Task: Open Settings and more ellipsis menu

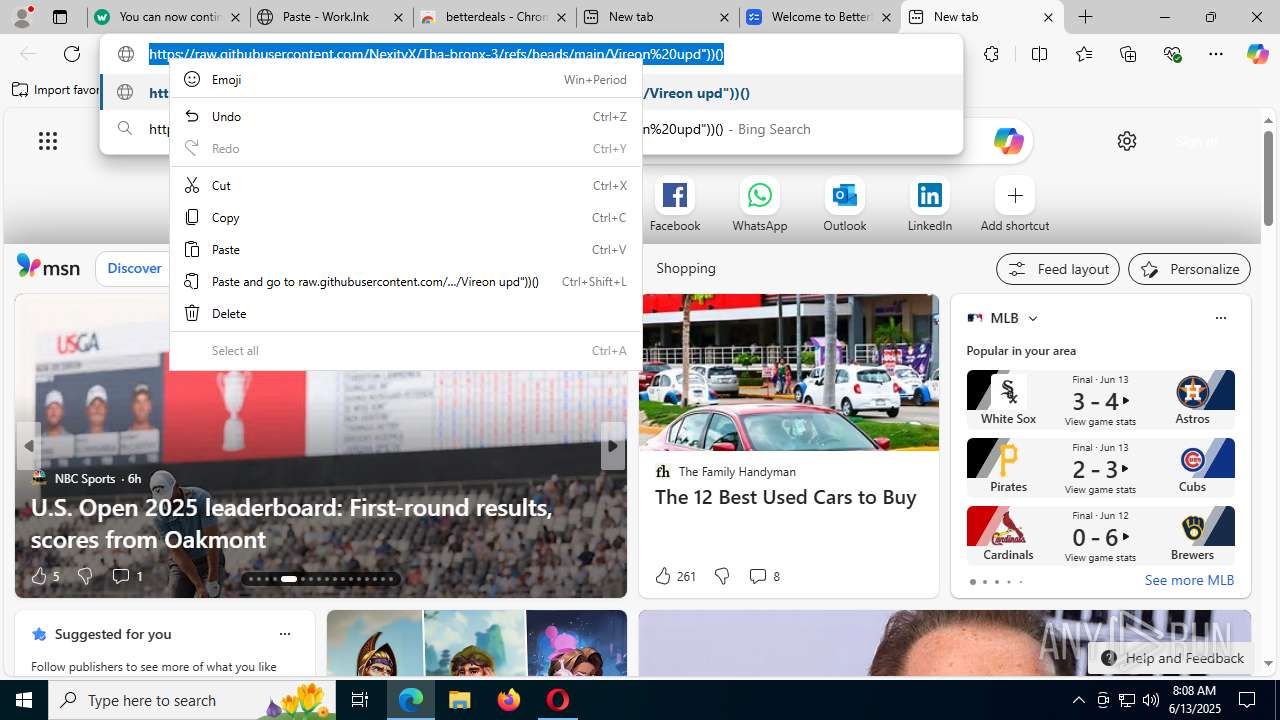Action: [x=1216, y=54]
